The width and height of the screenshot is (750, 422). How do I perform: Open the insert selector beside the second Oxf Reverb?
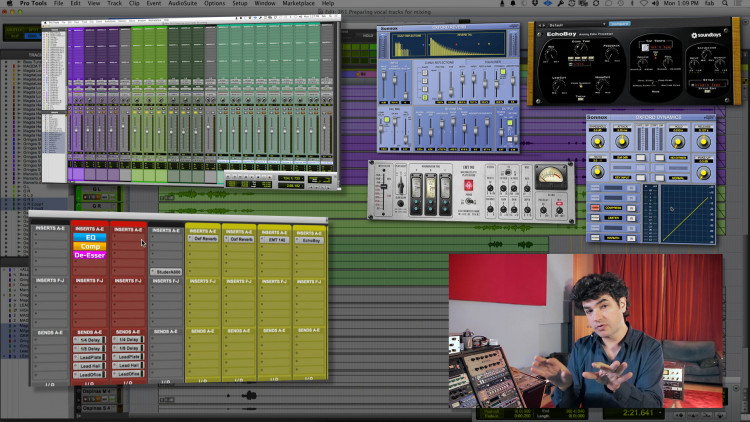[x=226, y=239]
